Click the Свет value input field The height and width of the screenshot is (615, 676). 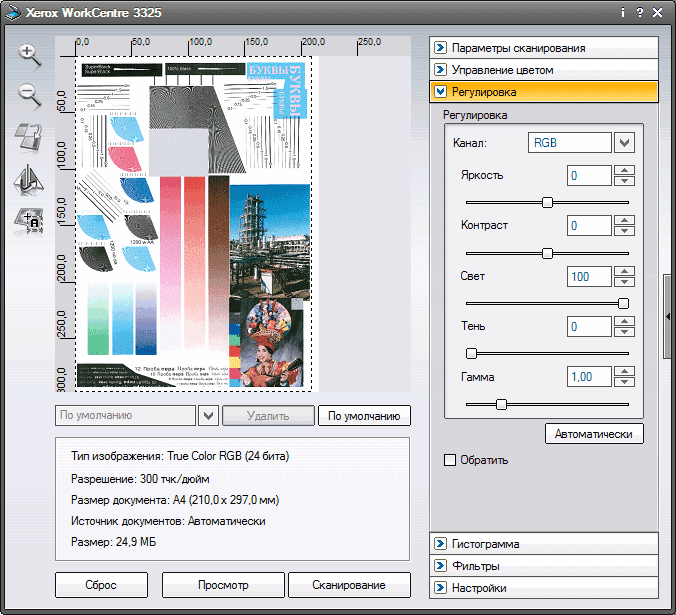tap(589, 276)
